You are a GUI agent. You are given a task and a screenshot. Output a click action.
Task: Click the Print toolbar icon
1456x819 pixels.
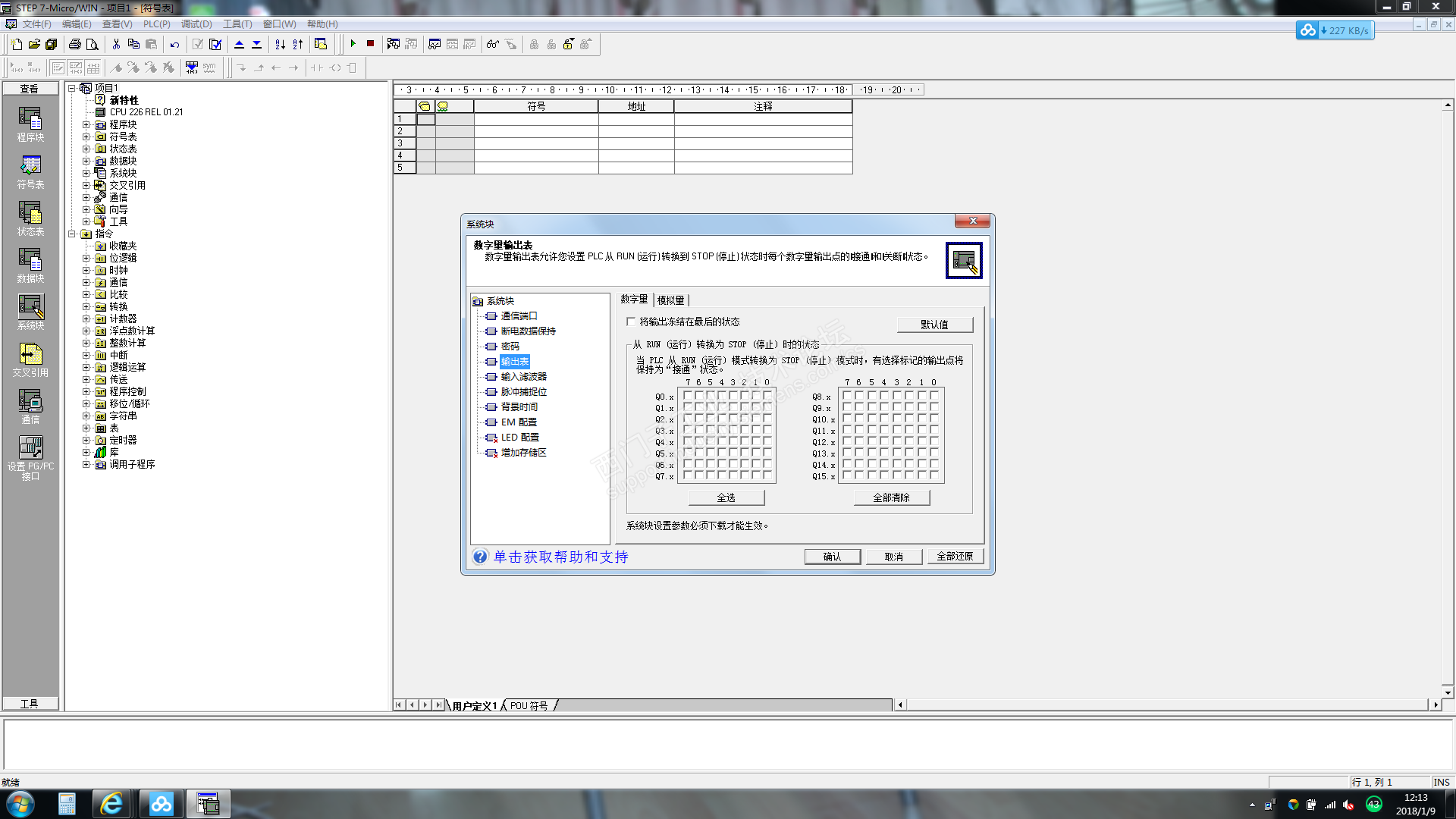[x=74, y=44]
